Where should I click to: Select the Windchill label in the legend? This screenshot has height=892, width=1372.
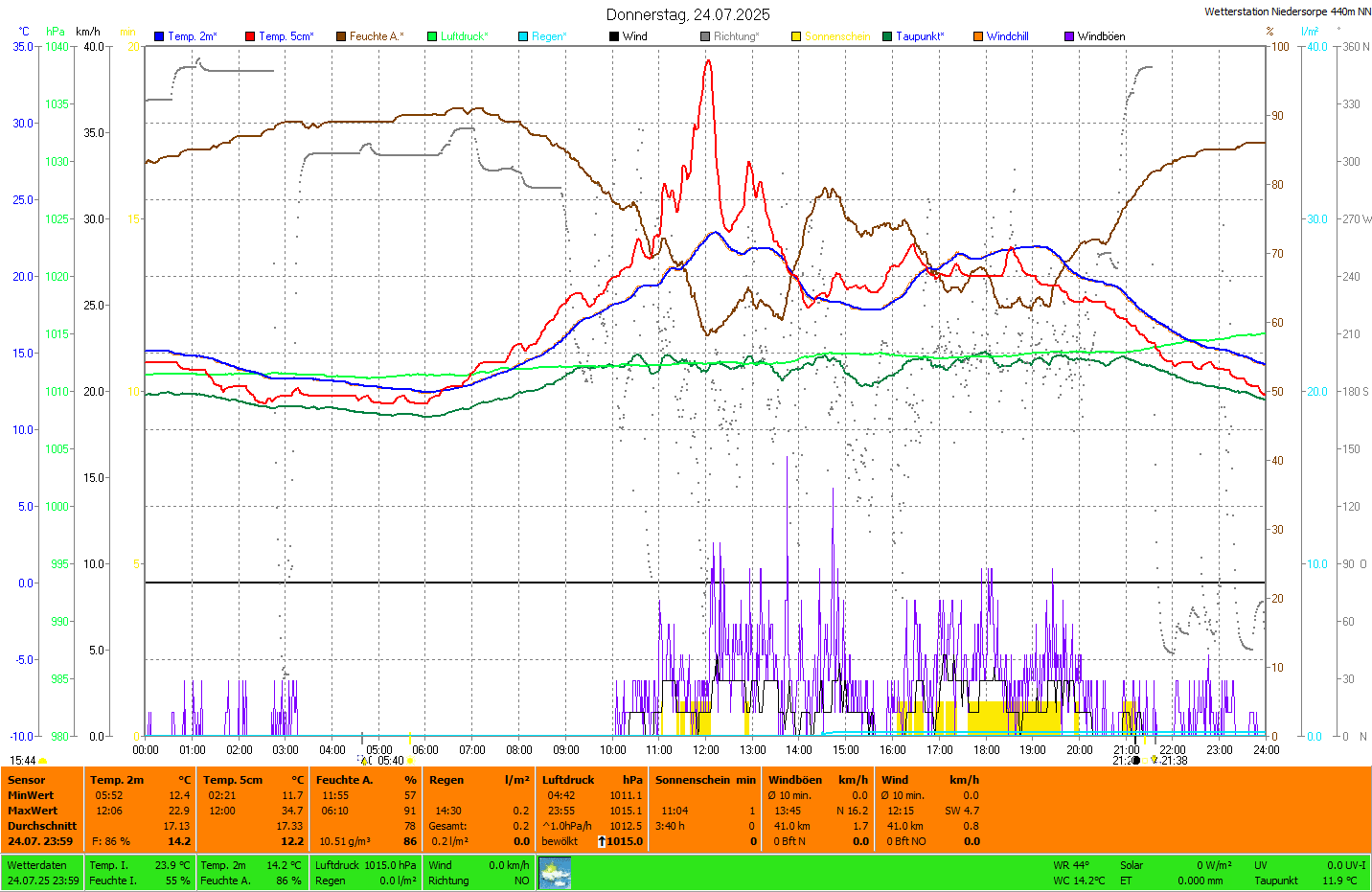(1007, 36)
